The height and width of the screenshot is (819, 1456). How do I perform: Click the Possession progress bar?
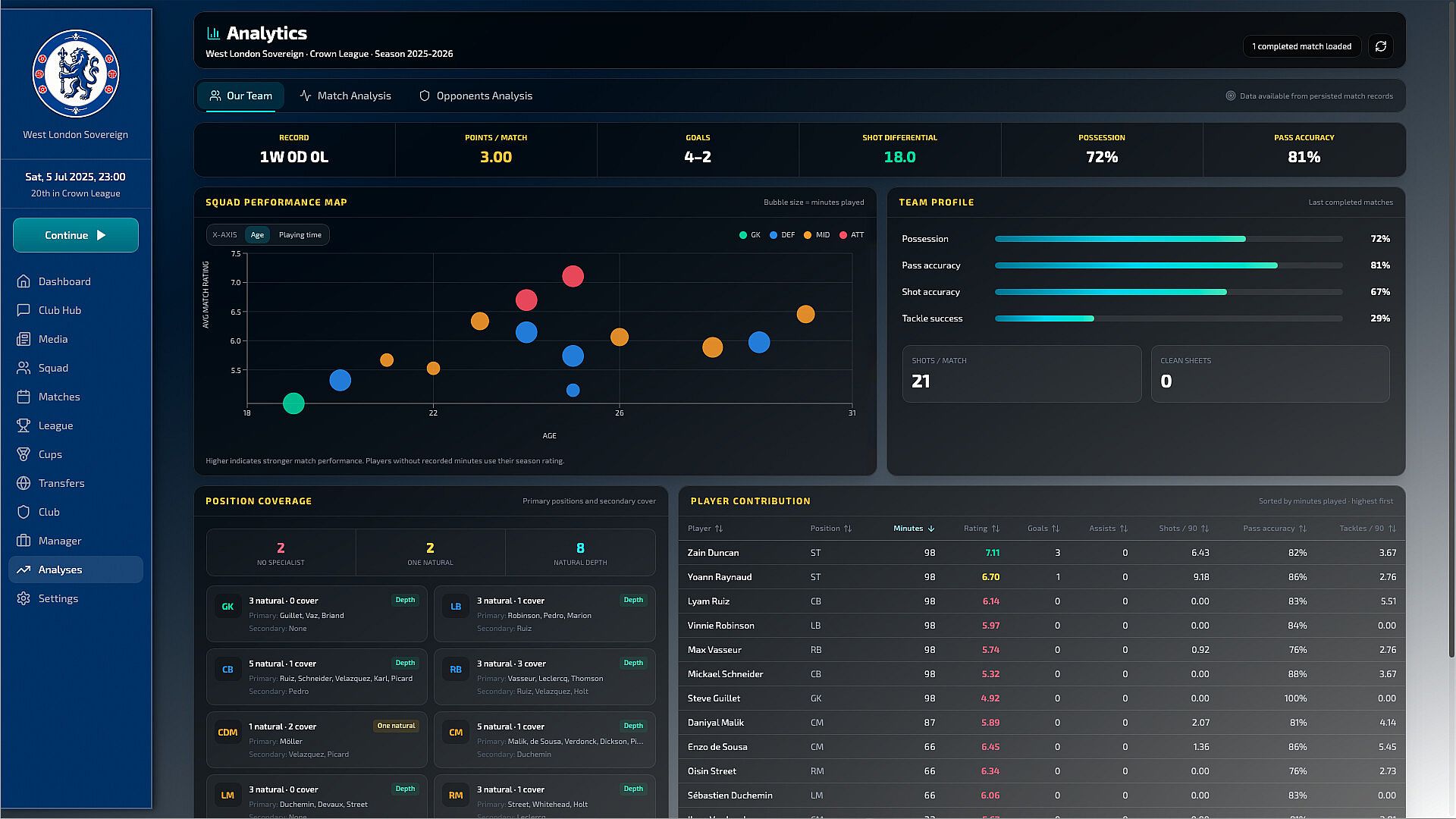pyautogui.click(x=1169, y=239)
